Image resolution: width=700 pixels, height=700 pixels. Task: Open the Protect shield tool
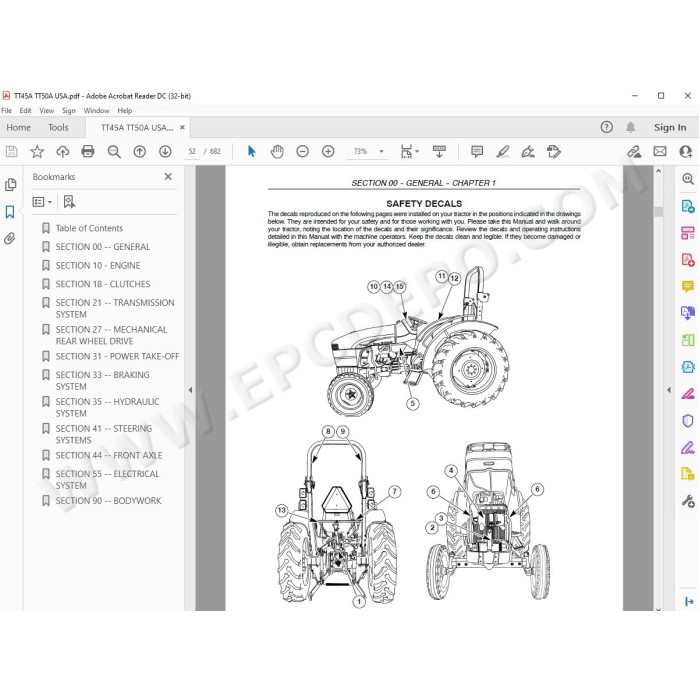688,421
